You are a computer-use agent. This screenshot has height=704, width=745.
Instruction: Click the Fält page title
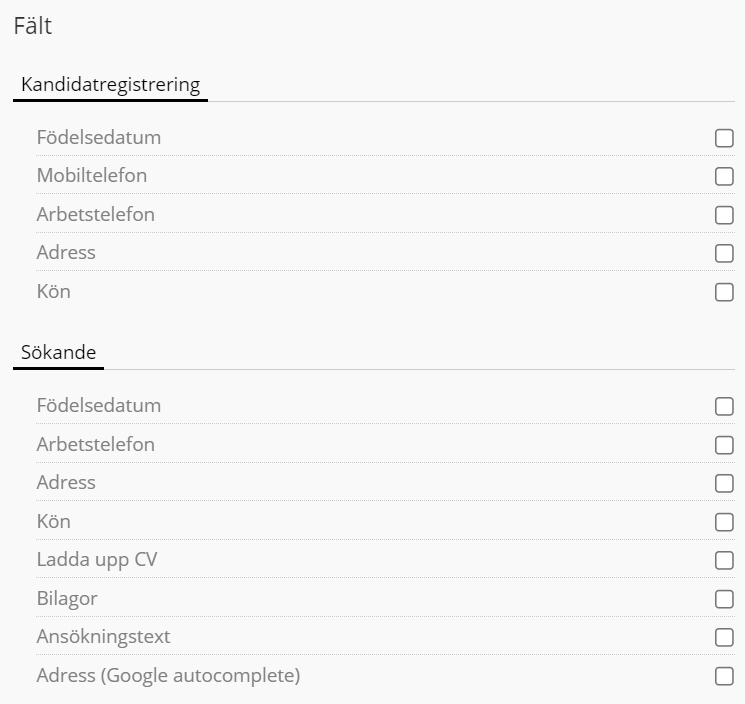click(x=33, y=27)
